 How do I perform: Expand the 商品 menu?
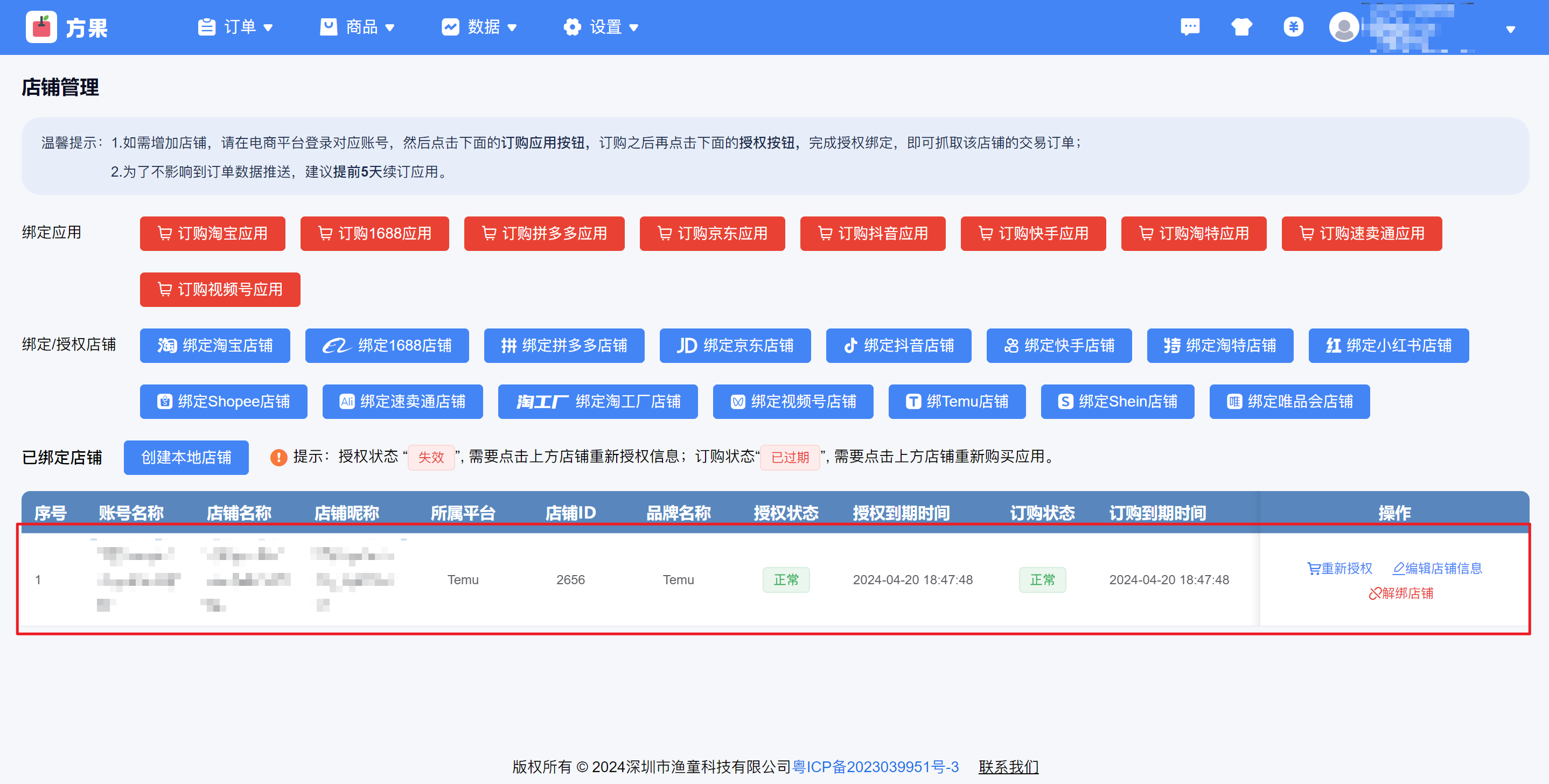[x=357, y=27]
